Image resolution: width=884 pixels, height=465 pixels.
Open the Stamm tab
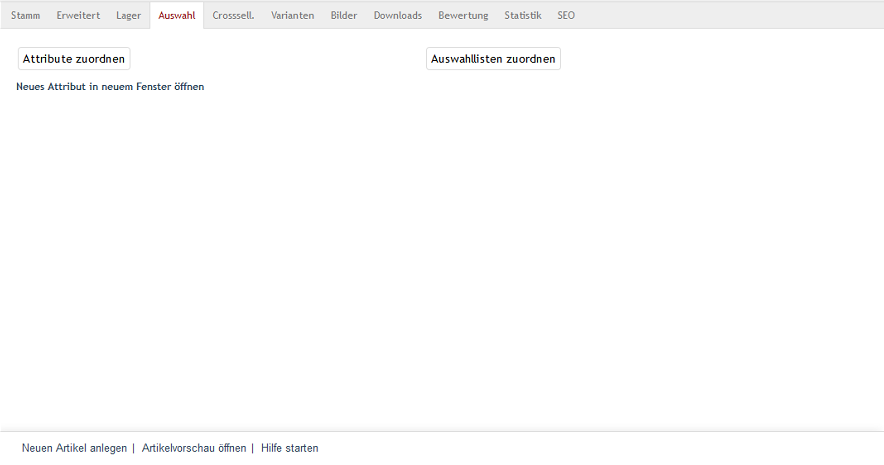coord(25,16)
